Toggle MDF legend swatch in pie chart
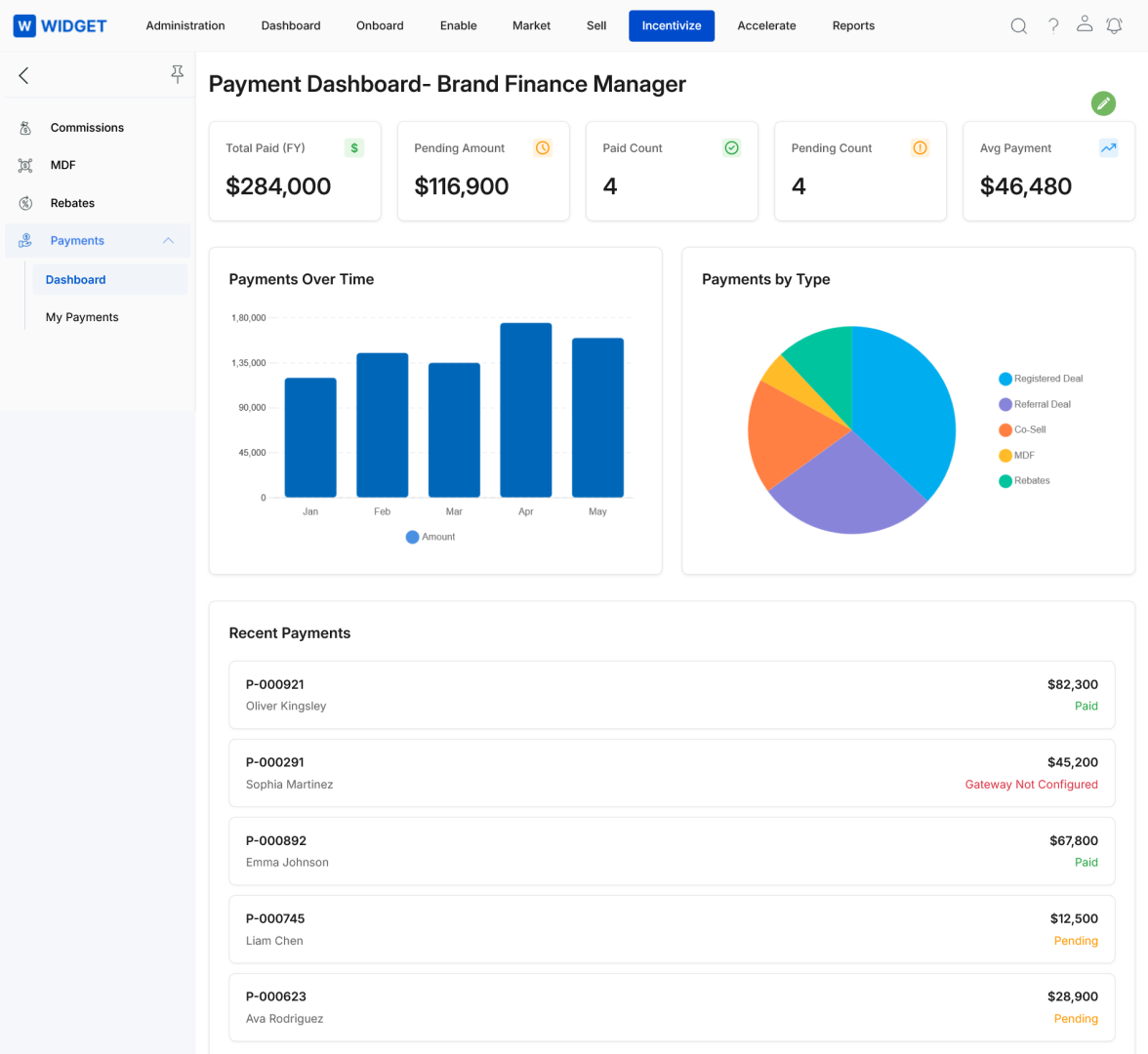1148x1054 pixels. (1005, 455)
